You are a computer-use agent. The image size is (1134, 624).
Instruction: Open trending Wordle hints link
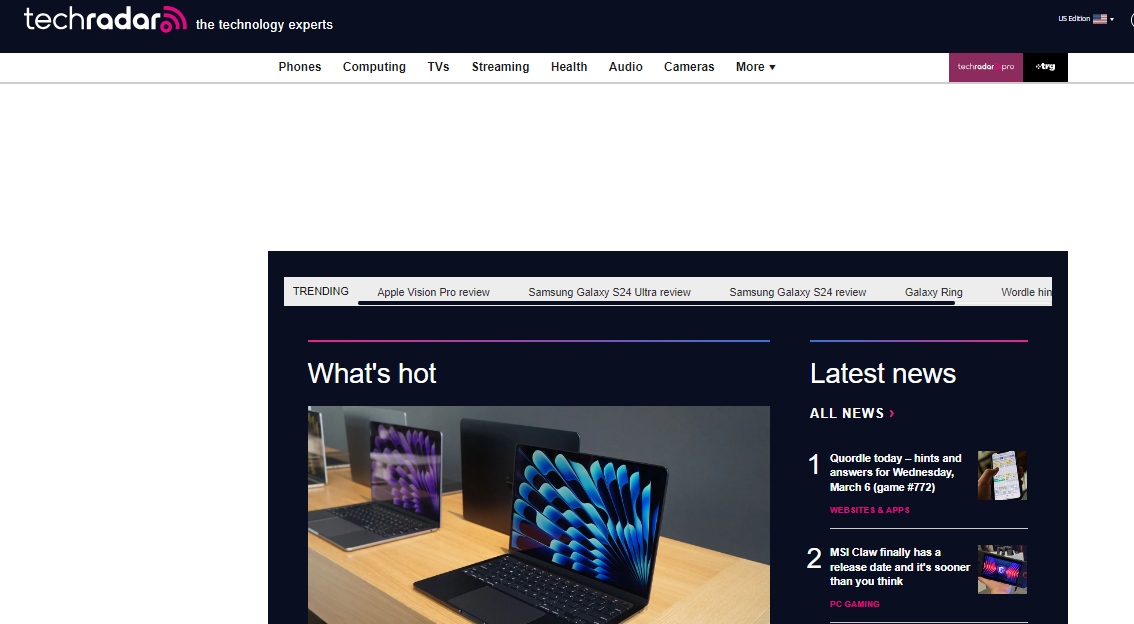[x=1026, y=292]
